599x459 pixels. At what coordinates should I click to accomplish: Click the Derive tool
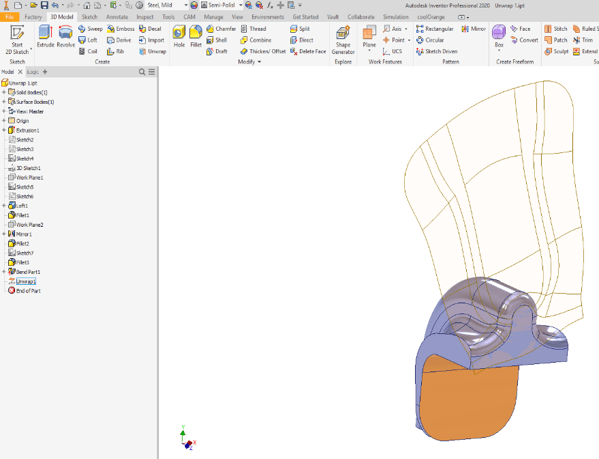119,40
